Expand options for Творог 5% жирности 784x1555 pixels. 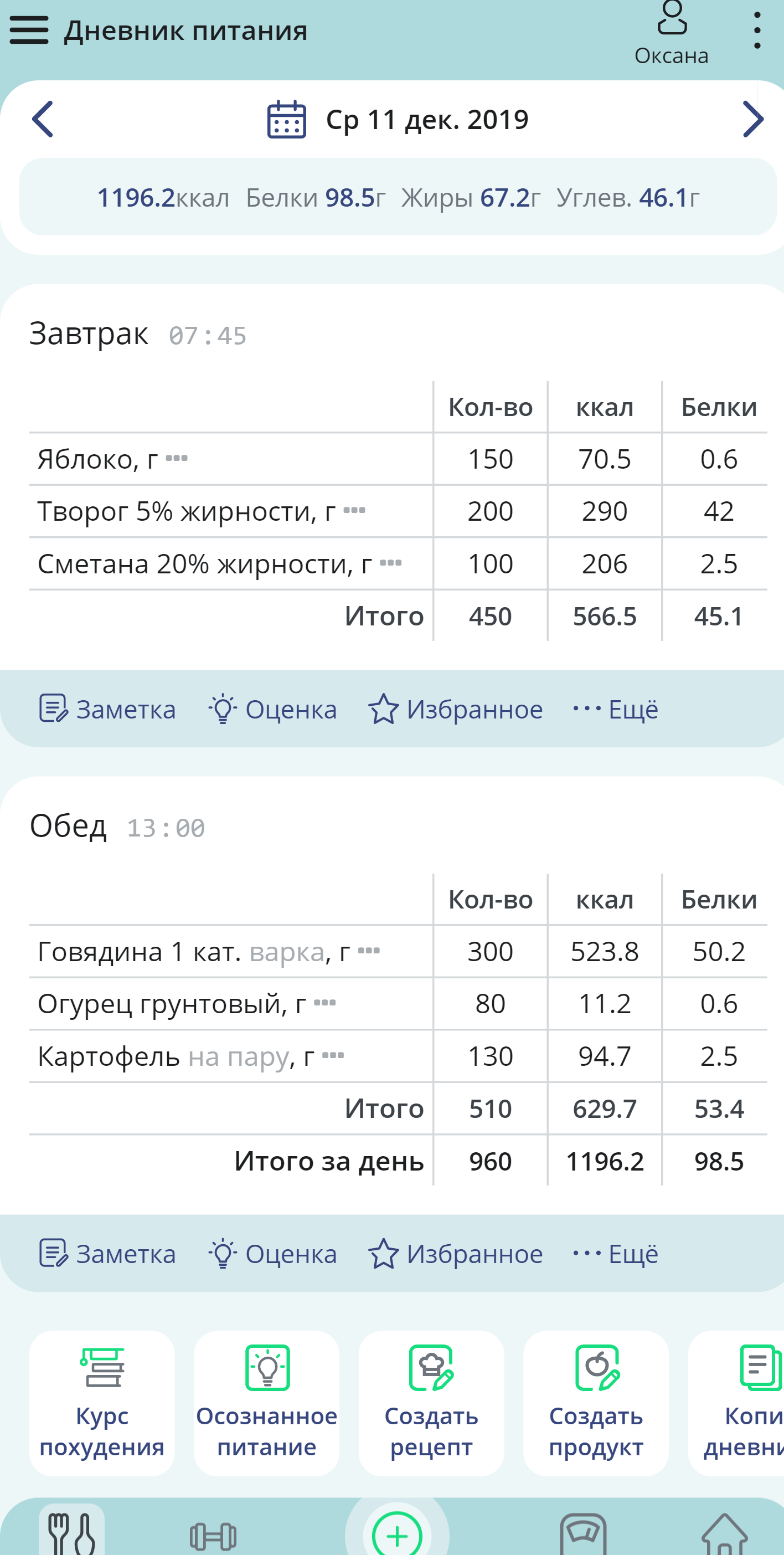pos(354,511)
